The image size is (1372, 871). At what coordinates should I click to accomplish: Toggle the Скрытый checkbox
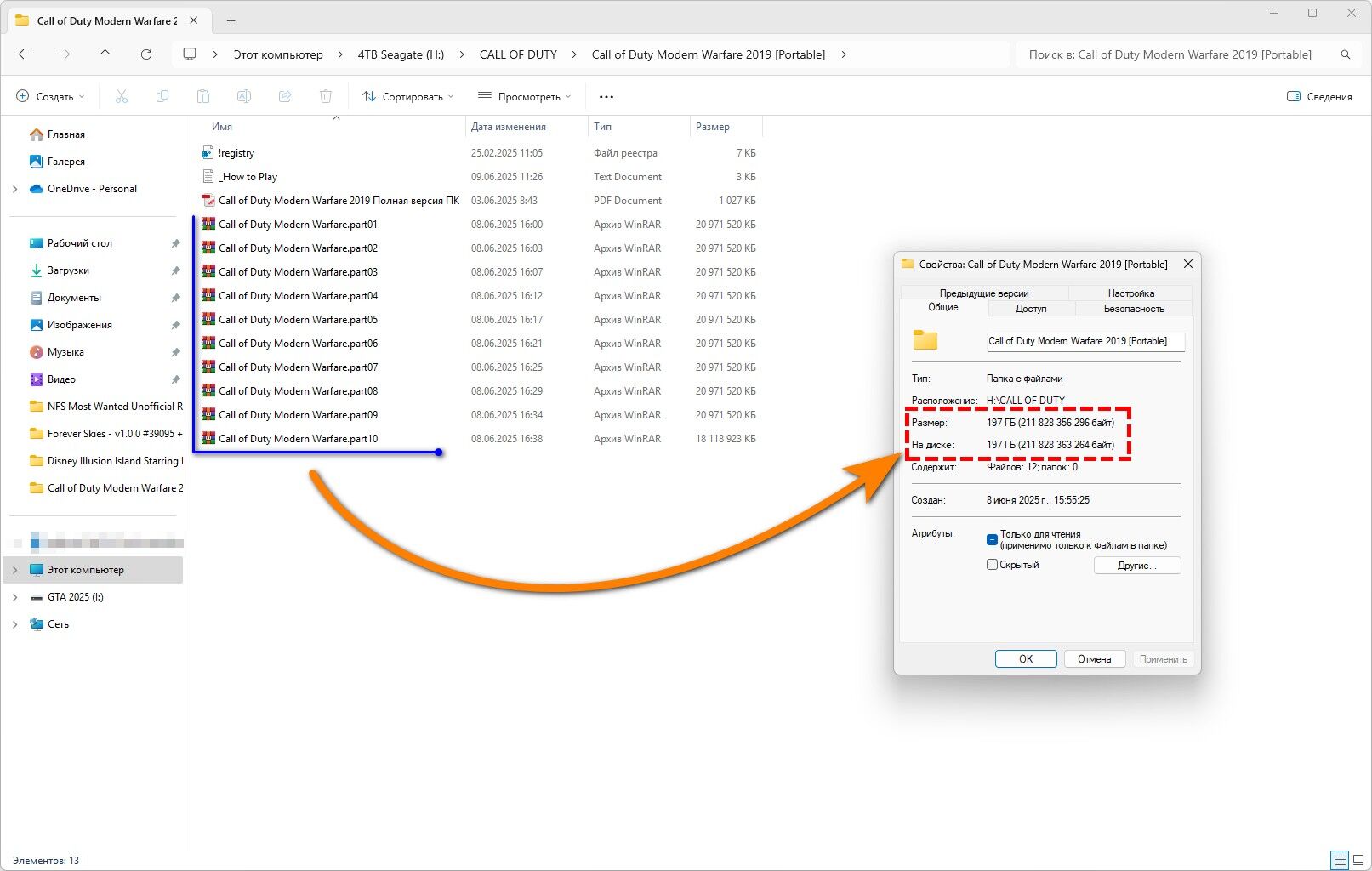[992, 565]
